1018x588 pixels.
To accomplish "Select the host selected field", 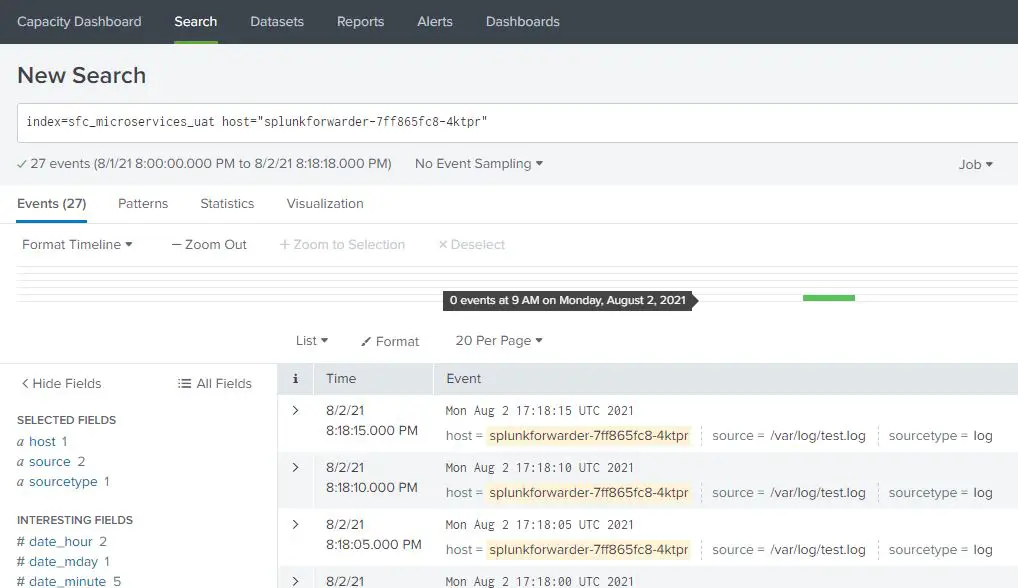I will pos(42,441).
